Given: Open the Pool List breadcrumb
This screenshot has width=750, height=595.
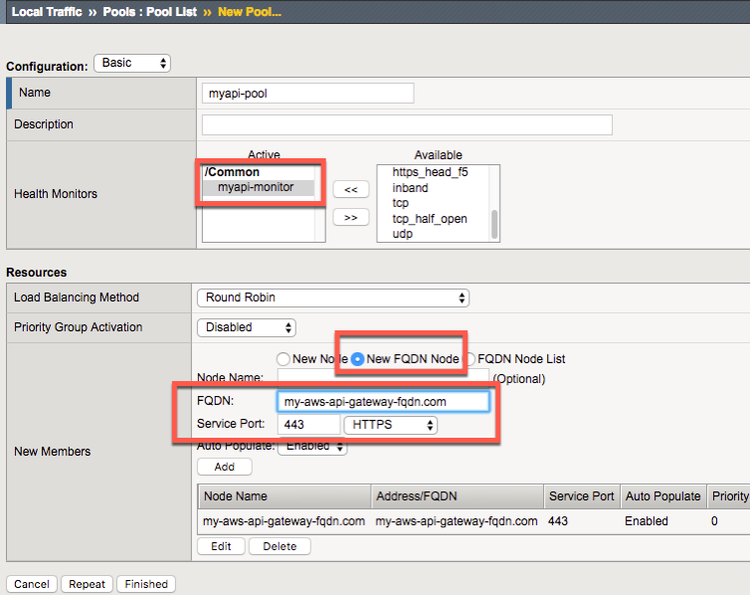Looking at the screenshot, I should [x=175, y=11].
